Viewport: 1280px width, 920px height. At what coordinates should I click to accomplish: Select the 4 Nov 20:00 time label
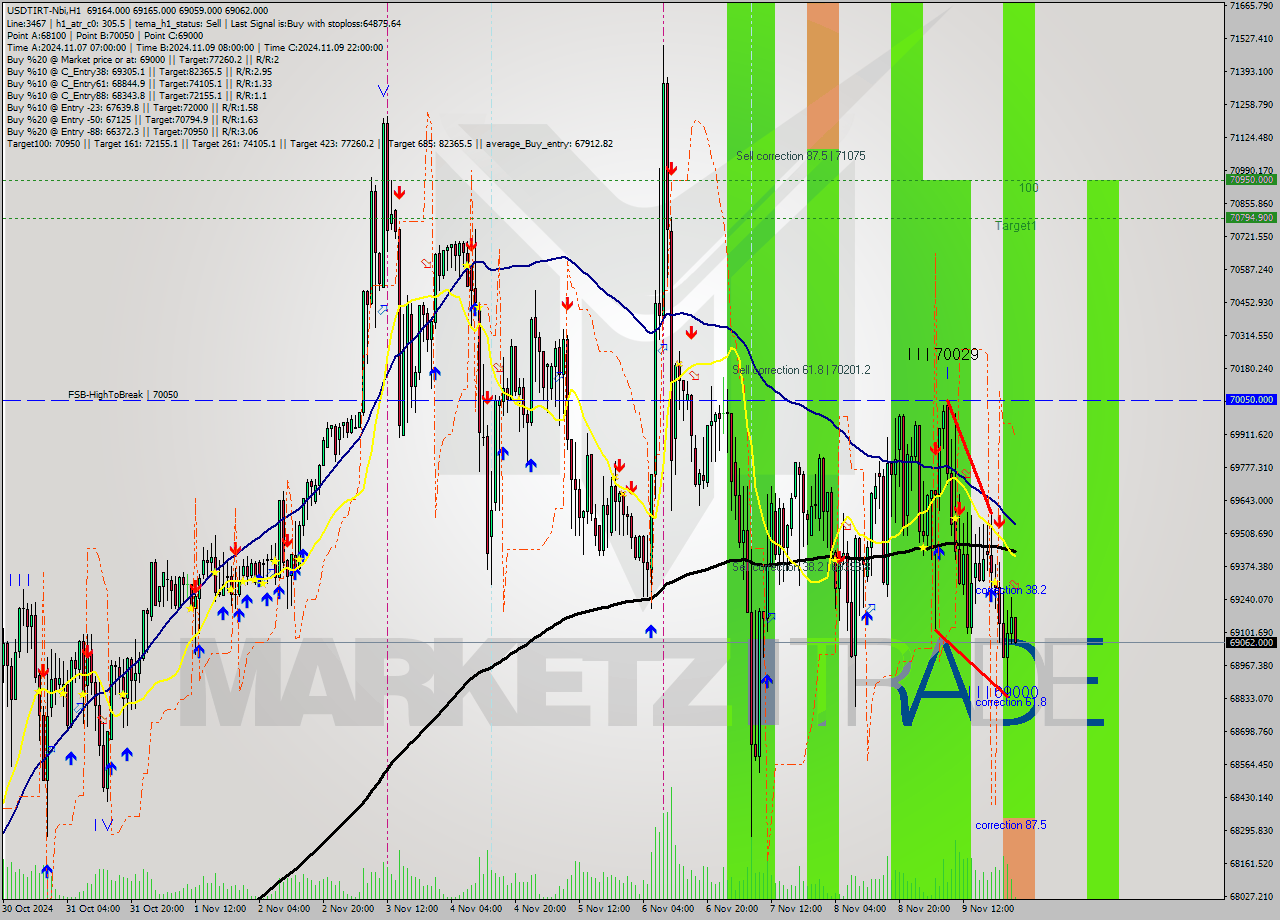tap(541, 909)
